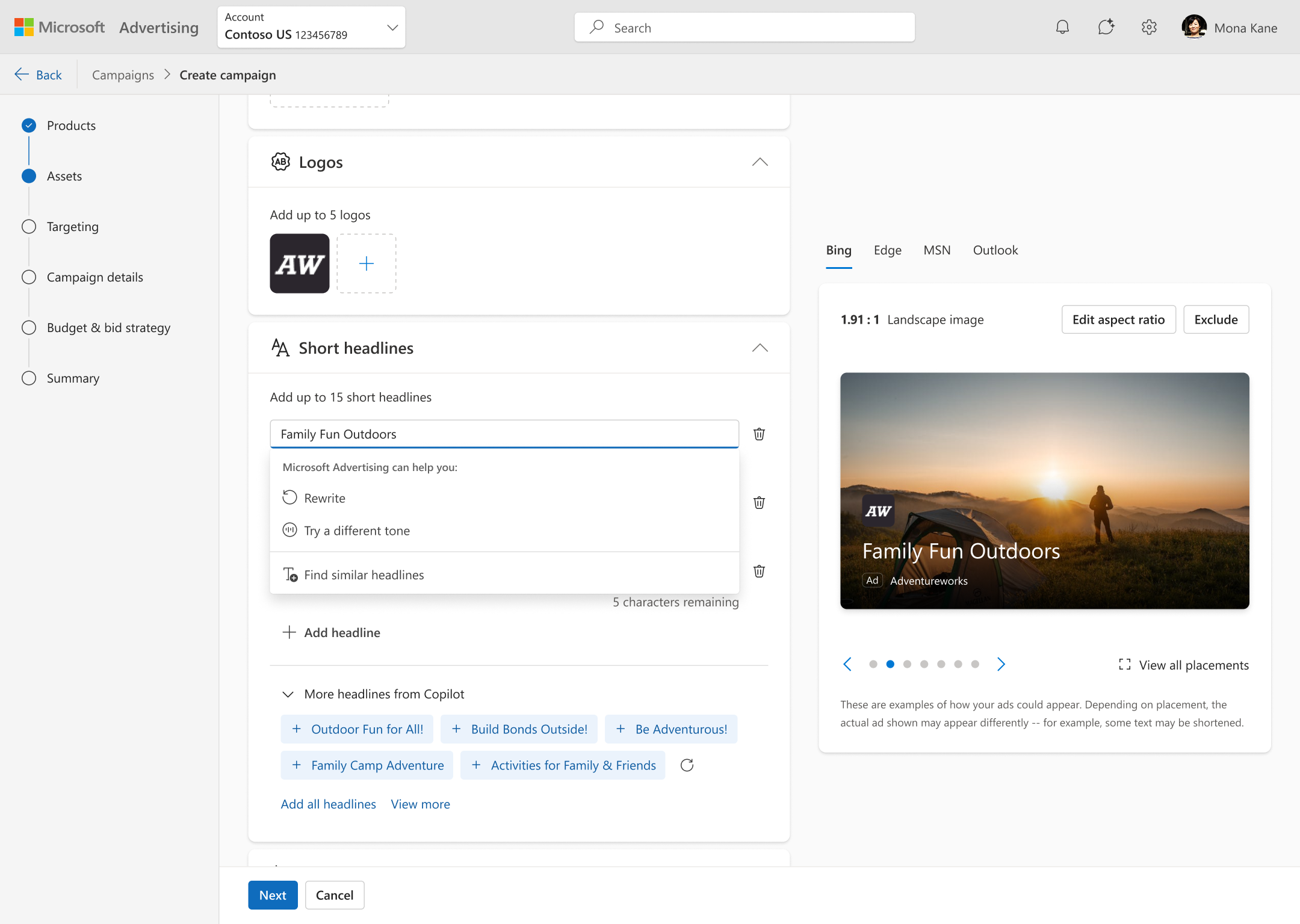
Task: Select the first carousel dot
Action: coord(873,664)
